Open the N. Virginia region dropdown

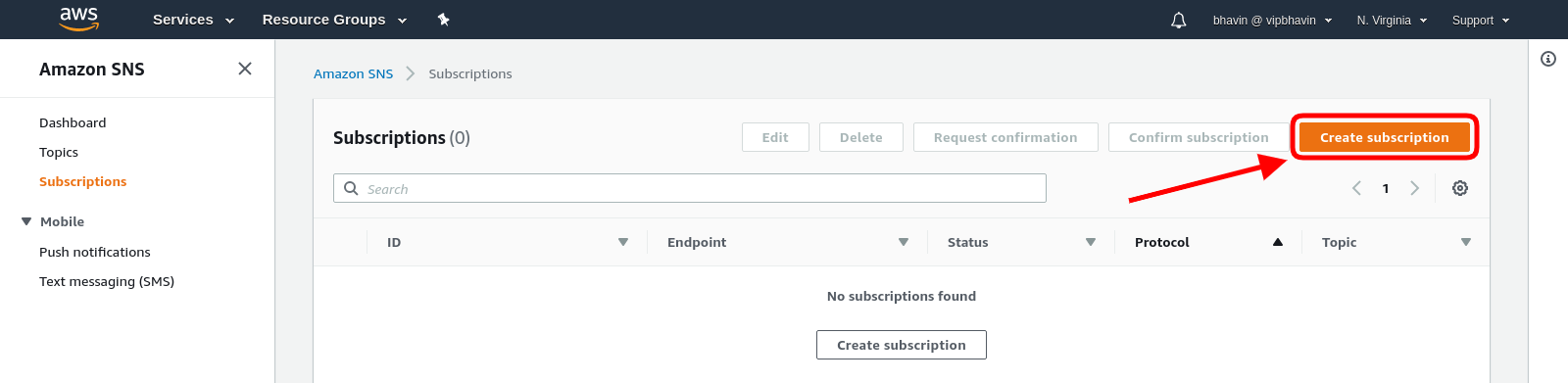(x=1392, y=20)
